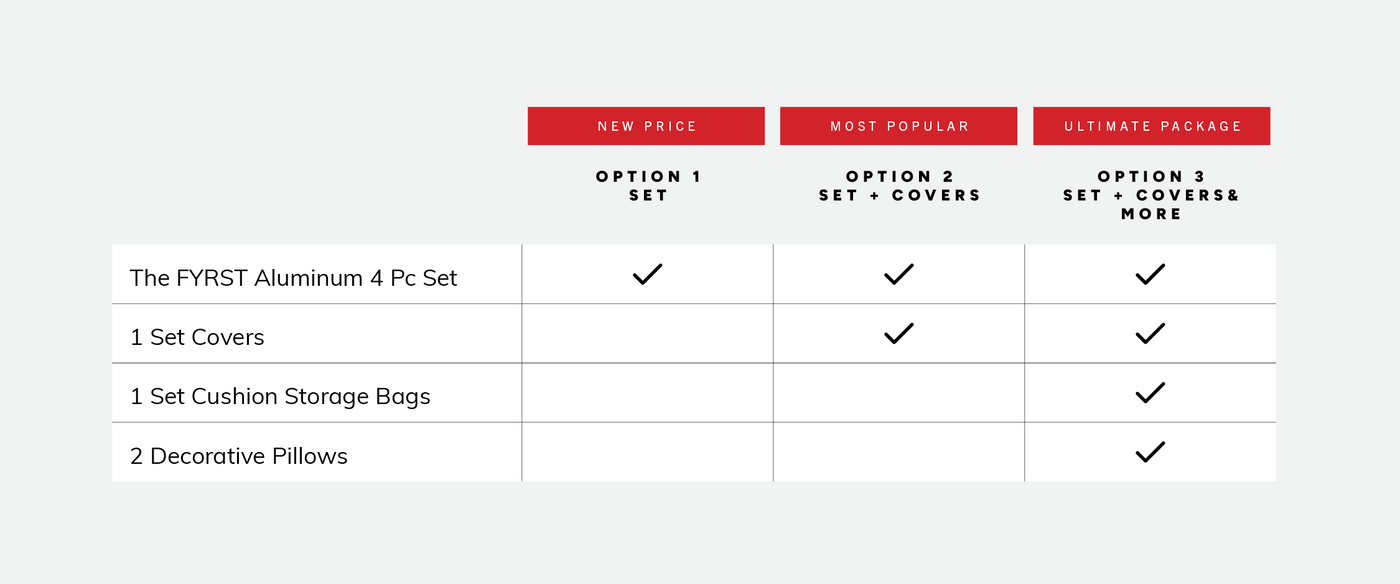Image resolution: width=1400 pixels, height=584 pixels.
Task: Select the red ULTIMATE PACKAGE badge
Action: [1152, 126]
